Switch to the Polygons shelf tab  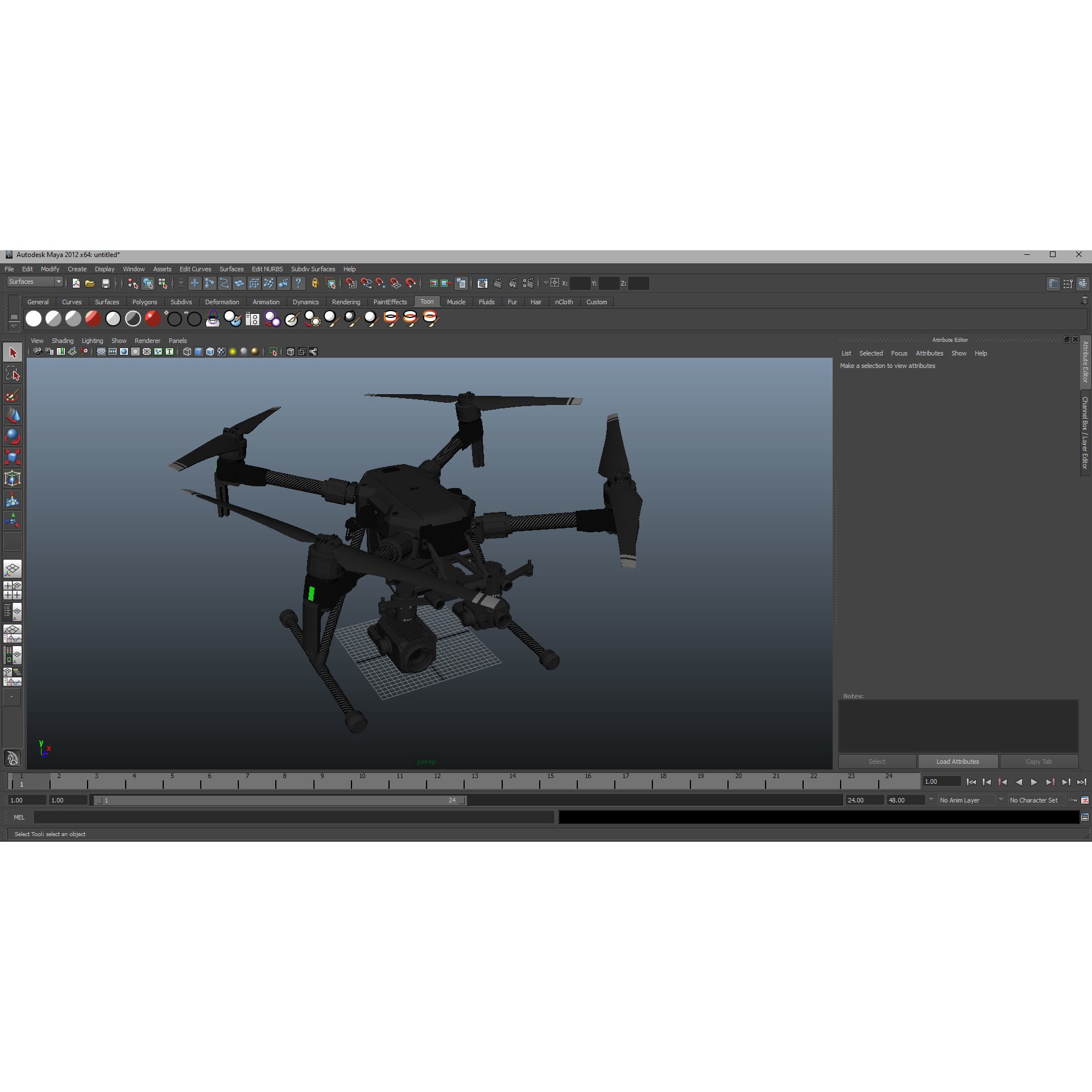145,302
